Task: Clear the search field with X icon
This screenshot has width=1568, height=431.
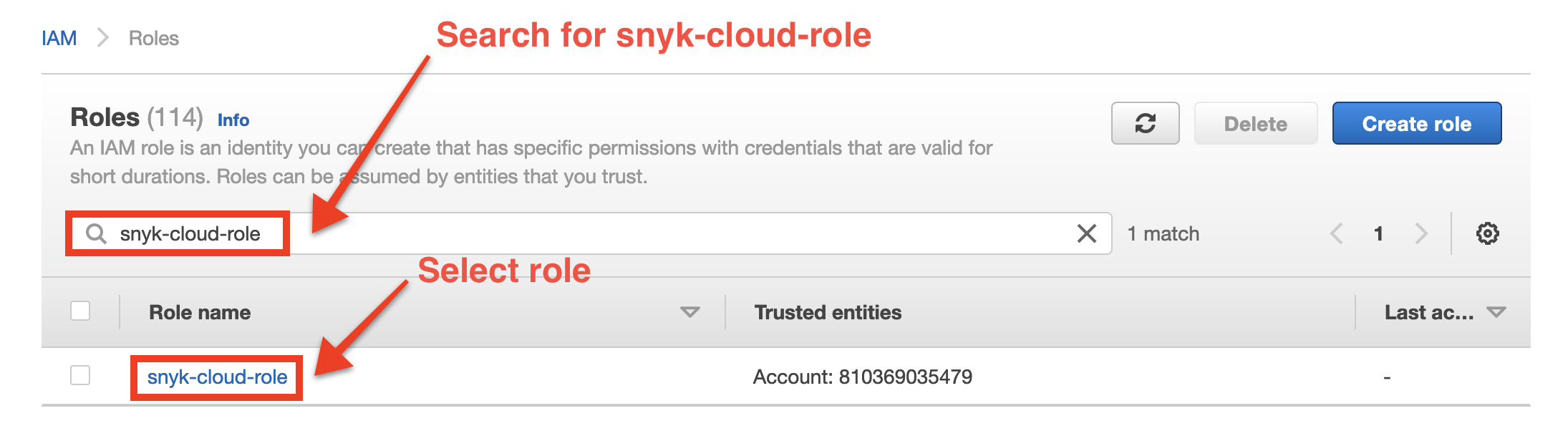Action: point(1086,233)
